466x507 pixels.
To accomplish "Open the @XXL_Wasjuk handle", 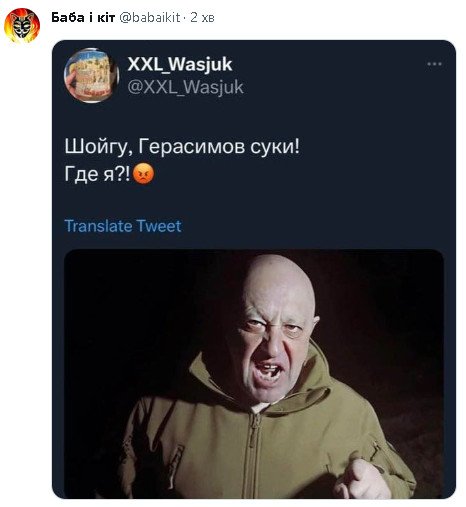I will coord(185,87).
